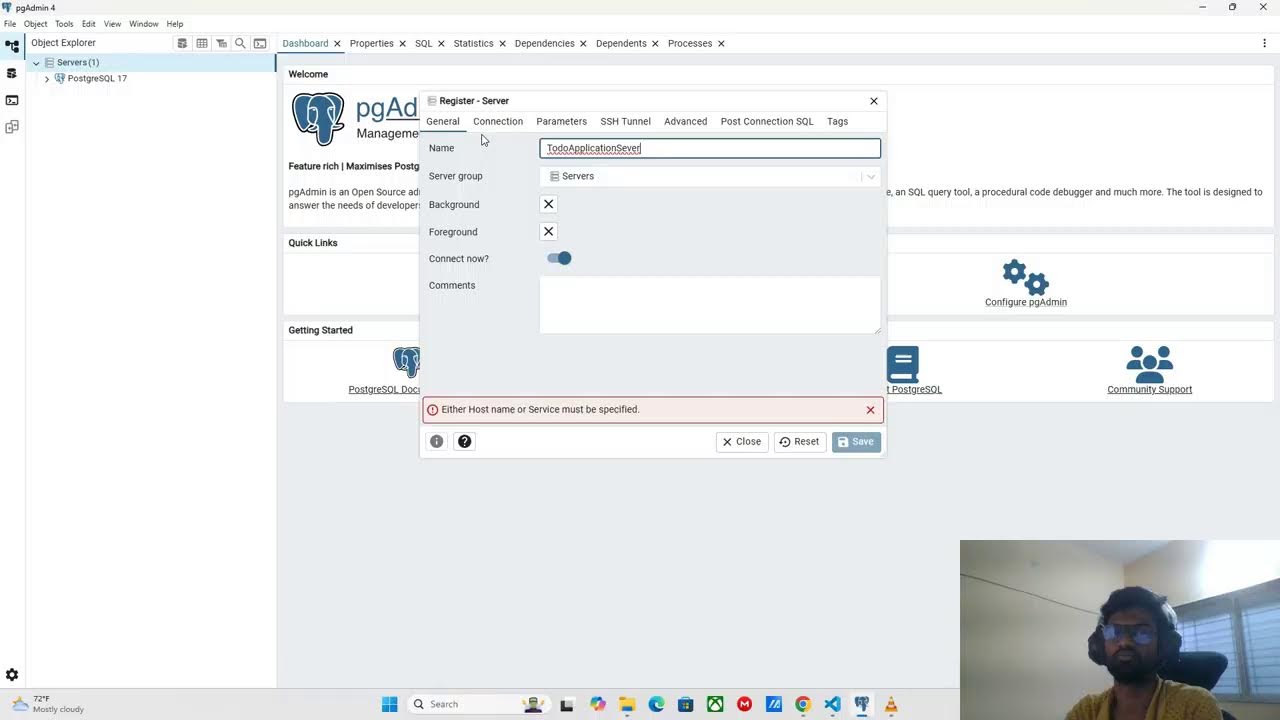
Task: Open Xbox app from the taskbar
Action: click(715, 704)
